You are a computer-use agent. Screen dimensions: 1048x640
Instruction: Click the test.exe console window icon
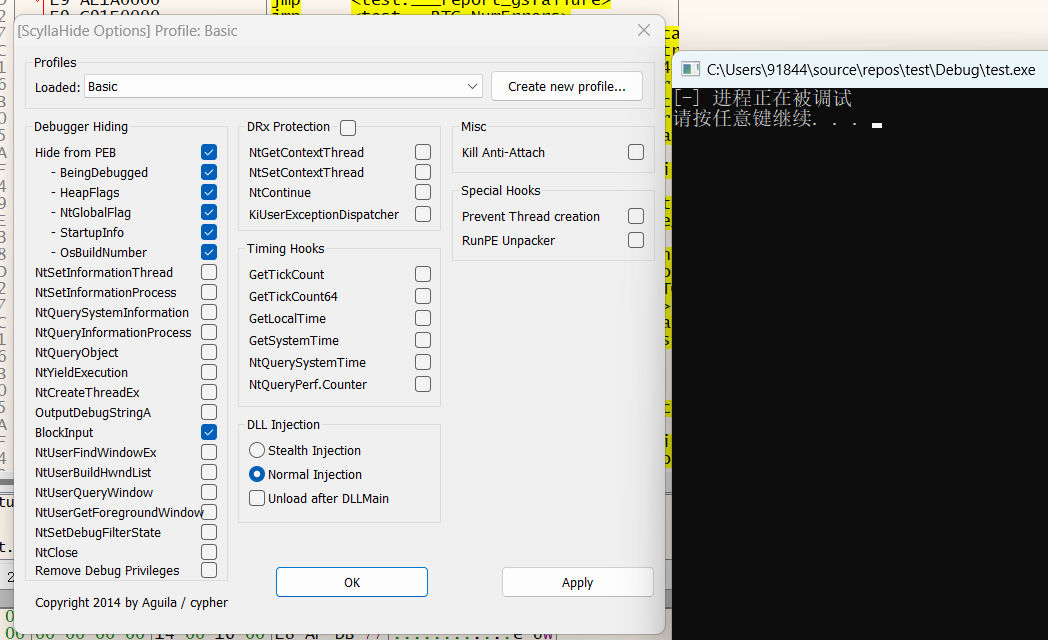[x=690, y=69]
